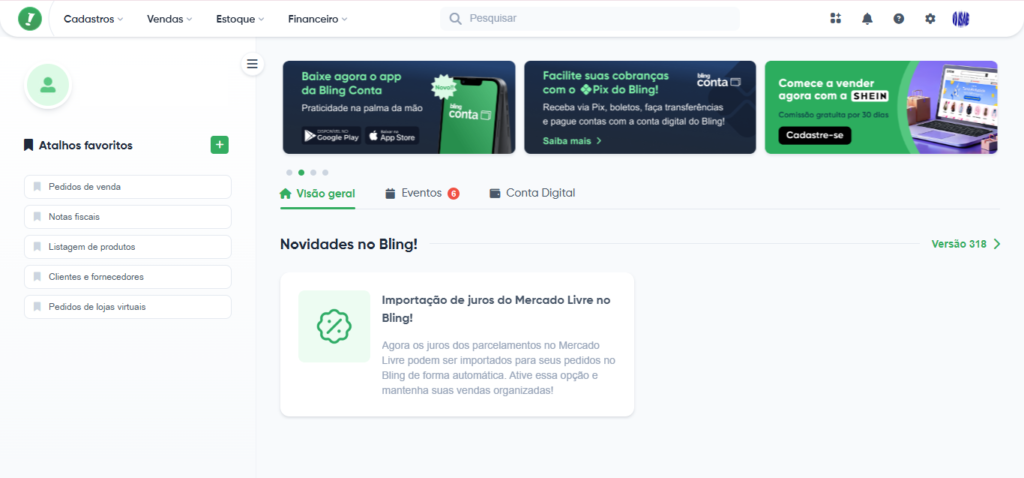Switch to the Eventos tab
Image resolution: width=1024 pixels, height=478 pixels.
[x=422, y=193]
